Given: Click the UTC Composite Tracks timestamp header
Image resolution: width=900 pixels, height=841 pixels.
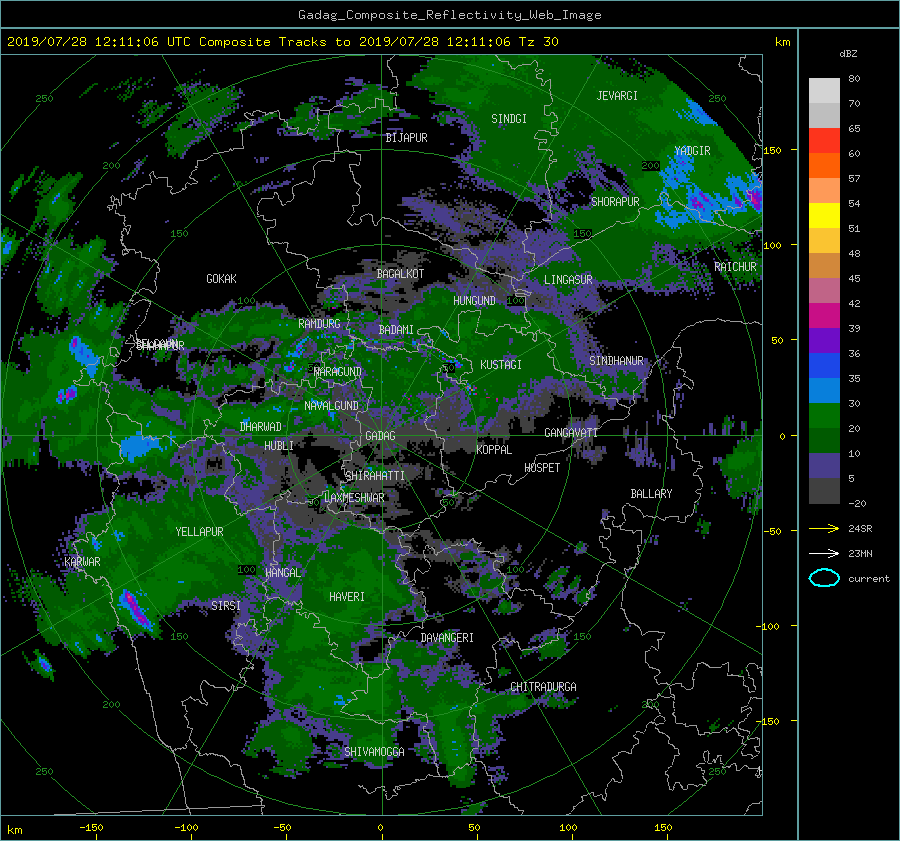Looking at the screenshot, I should coord(282,42).
